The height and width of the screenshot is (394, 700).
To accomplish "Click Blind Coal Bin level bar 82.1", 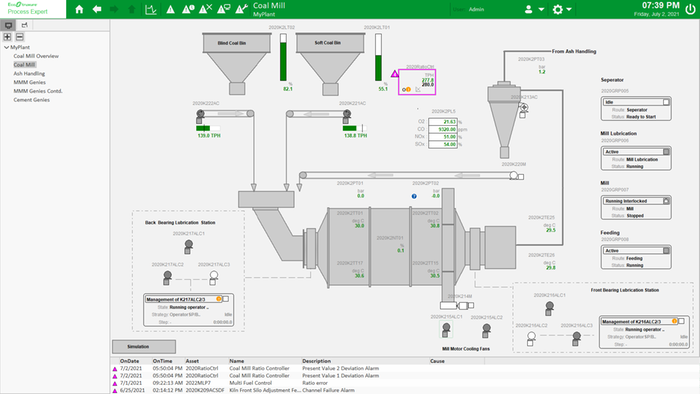I will pyautogui.click(x=283, y=58).
